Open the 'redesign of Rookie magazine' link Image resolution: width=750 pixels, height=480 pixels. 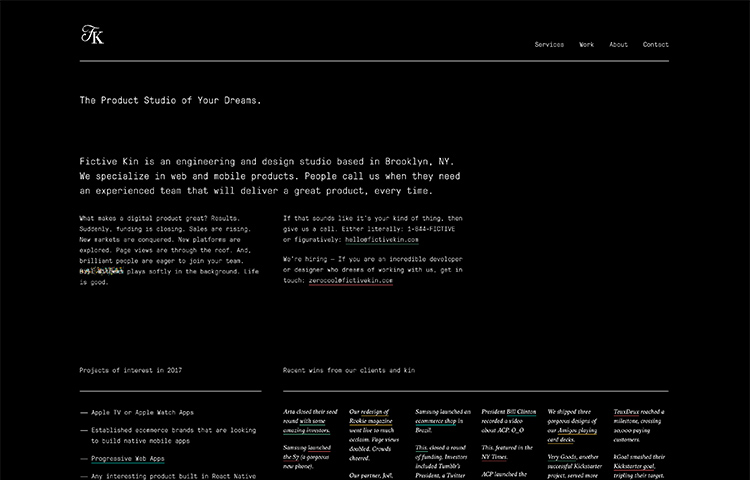click(x=375, y=416)
